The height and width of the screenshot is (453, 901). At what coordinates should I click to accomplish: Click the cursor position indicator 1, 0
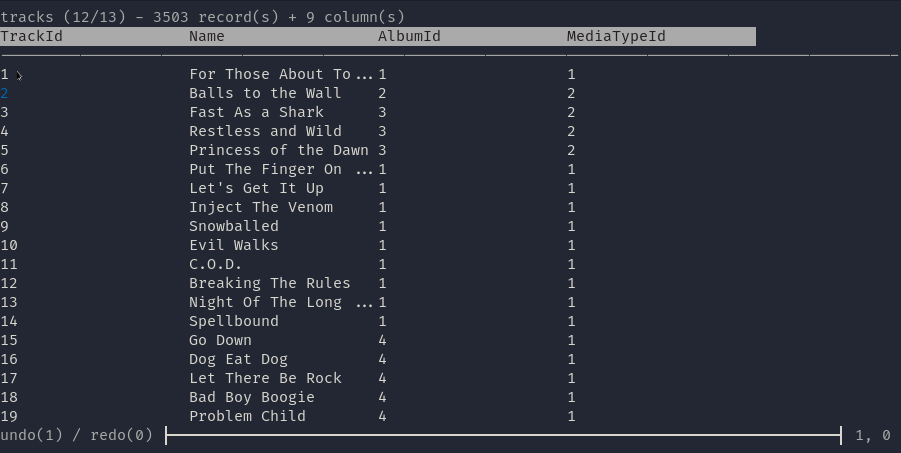click(x=873, y=435)
